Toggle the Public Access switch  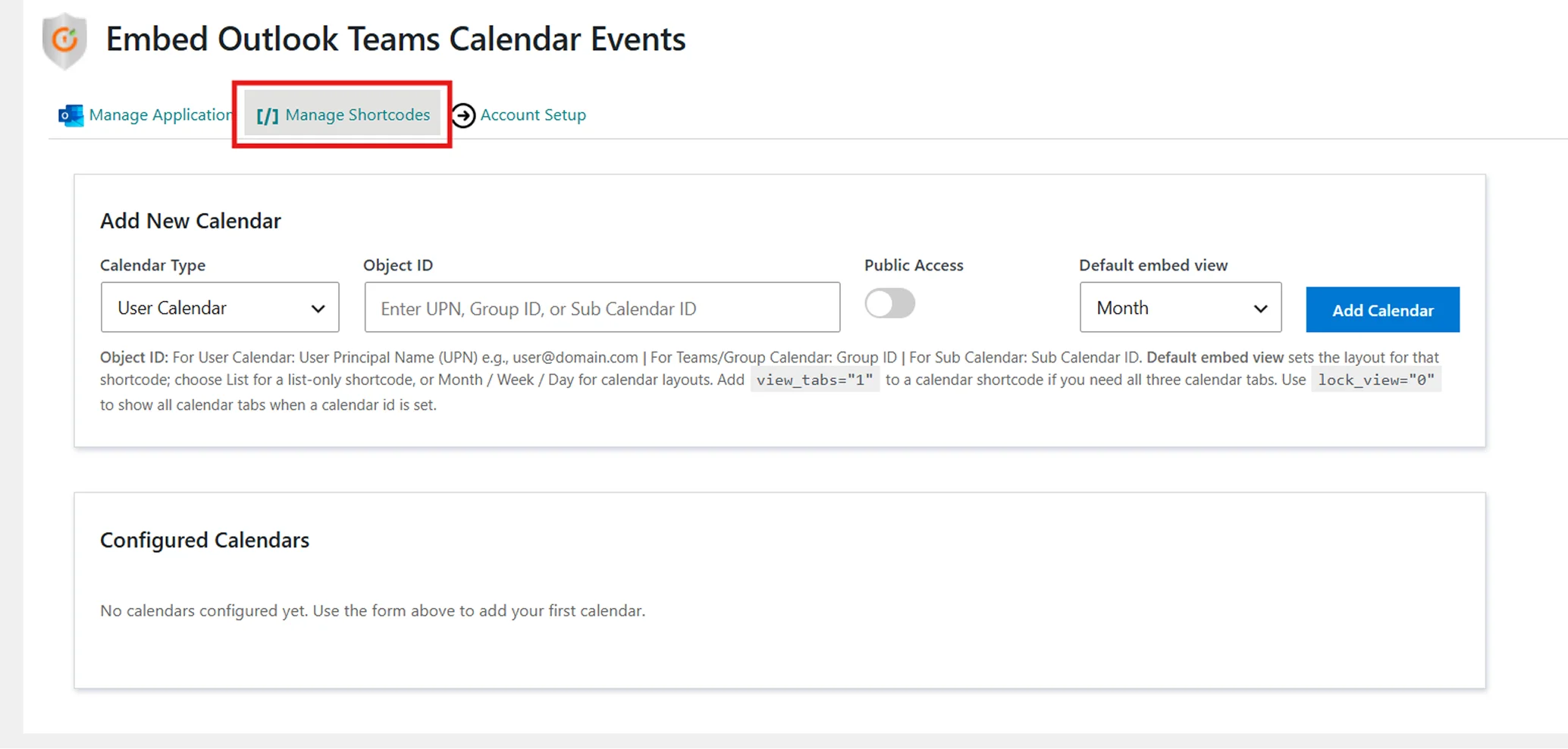click(x=890, y=303)
